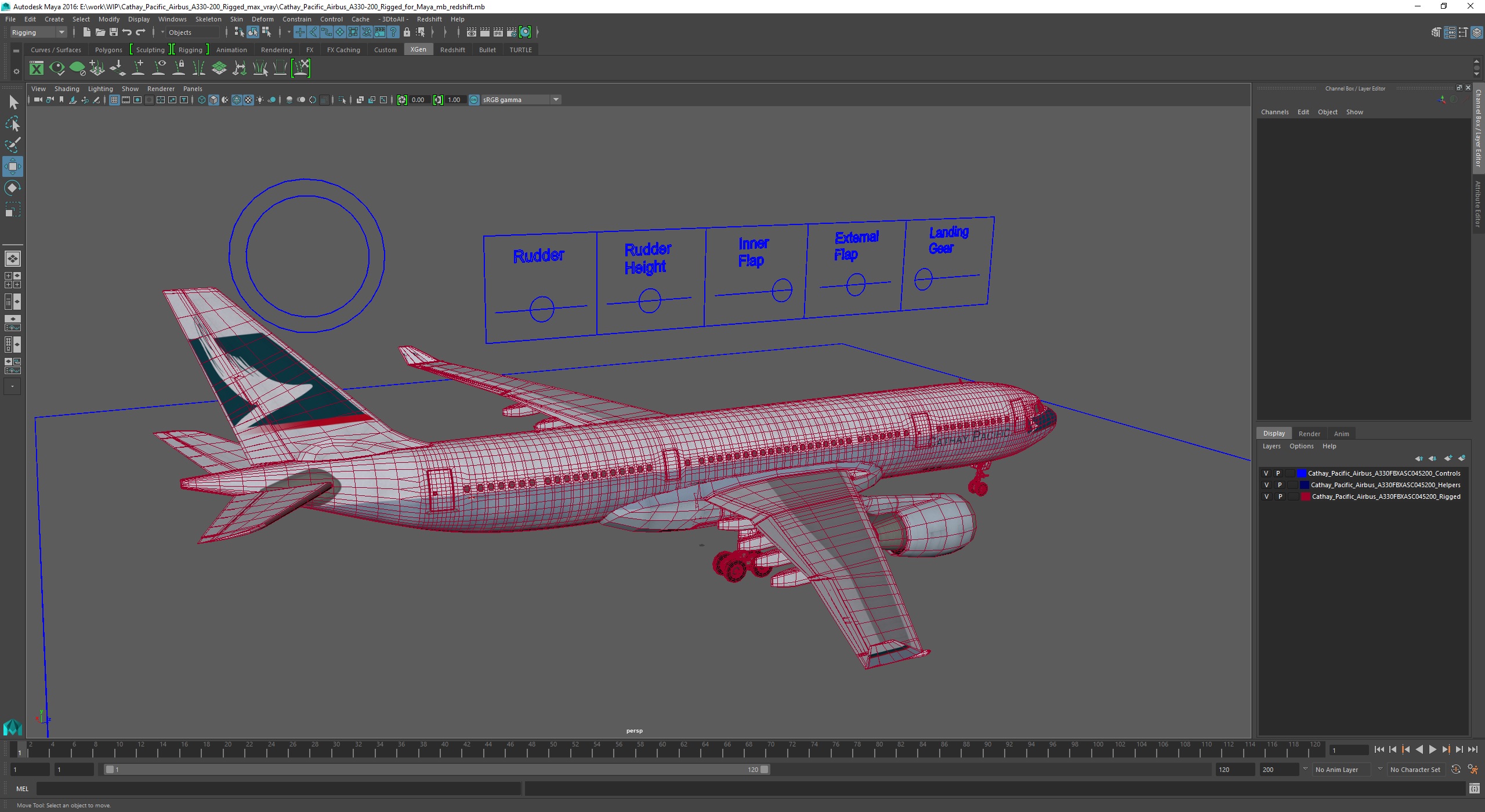The width and height of the screenshot is (1485, 812).
Task: Click the current frame input field
Action: [x=1349, y=751]
